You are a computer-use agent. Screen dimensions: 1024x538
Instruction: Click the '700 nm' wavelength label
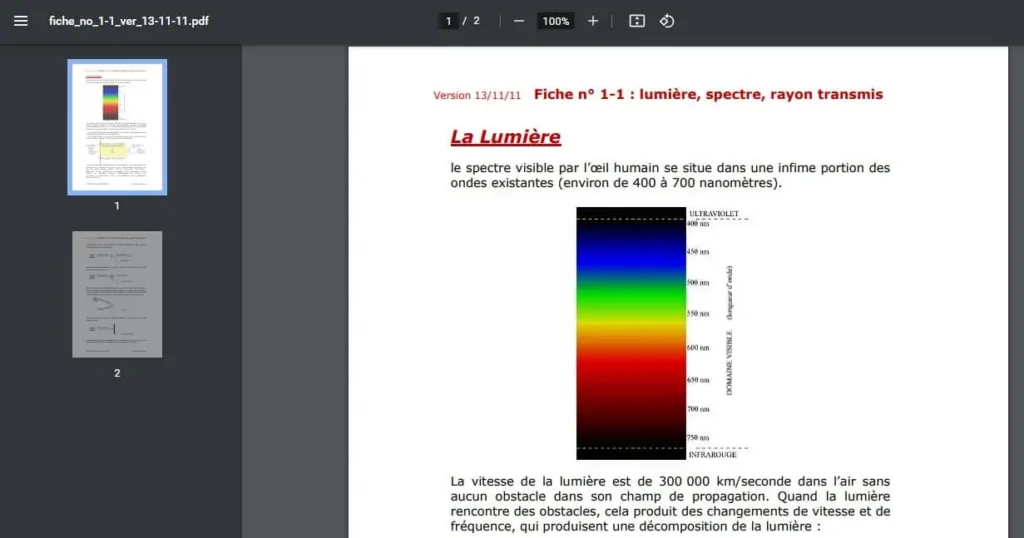(698, 409)
